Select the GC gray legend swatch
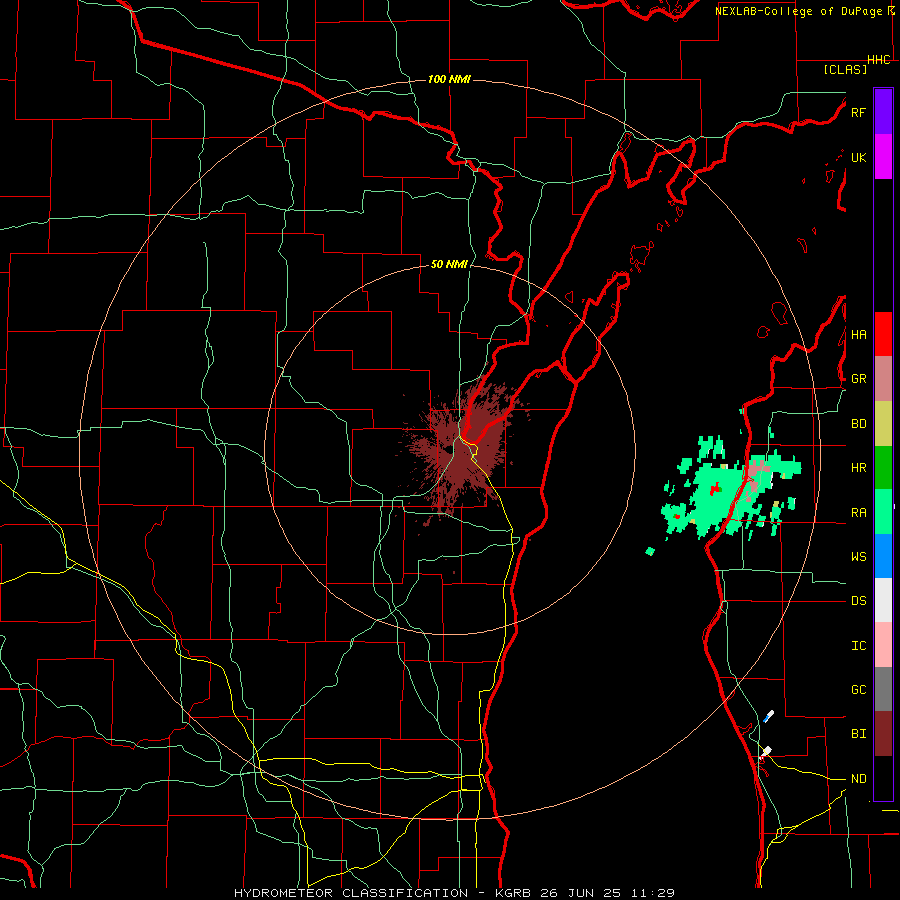Viewport: 900px width, 900px height. (883, 689)
